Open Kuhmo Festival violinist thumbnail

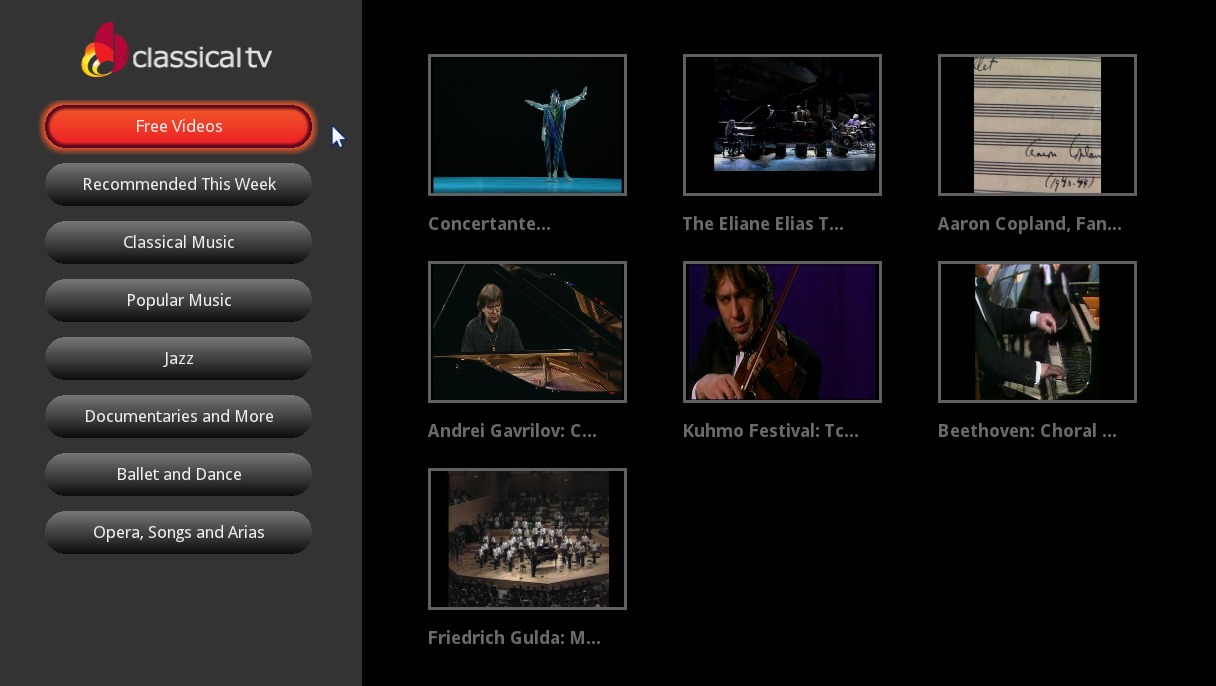[x=782, y=332]
